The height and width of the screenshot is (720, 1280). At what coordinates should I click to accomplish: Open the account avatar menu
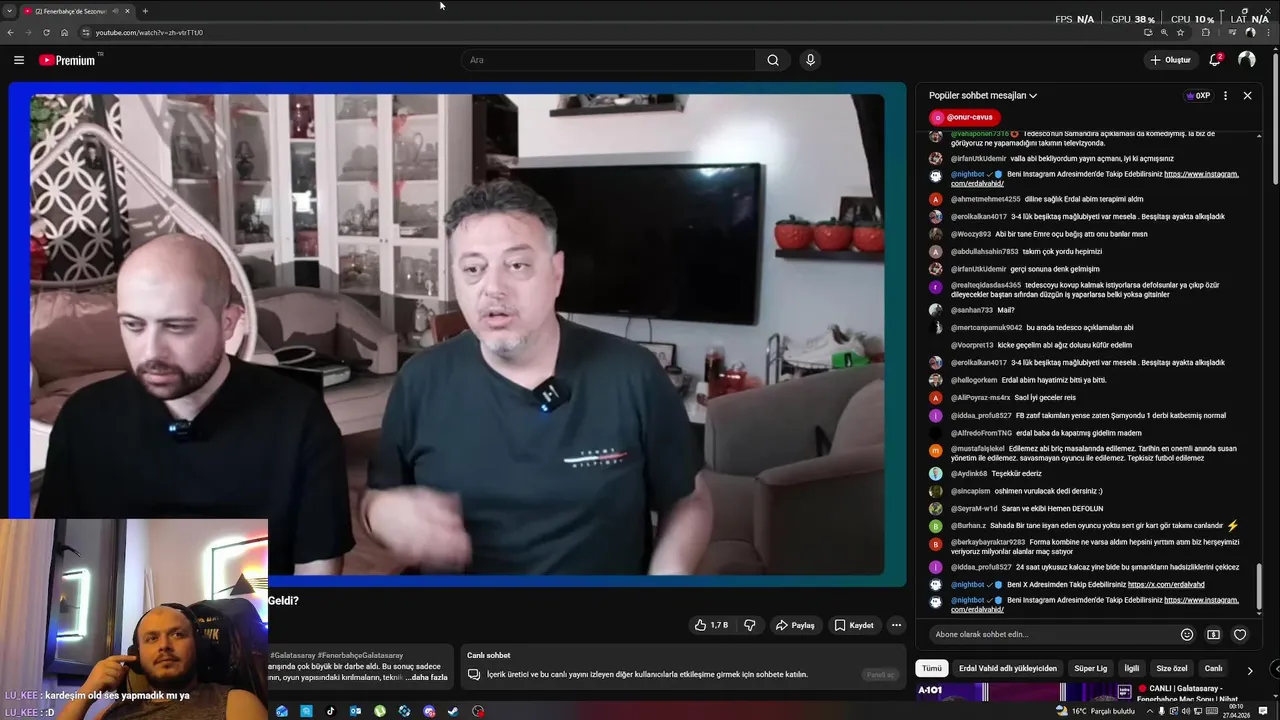coord(1246,60)
